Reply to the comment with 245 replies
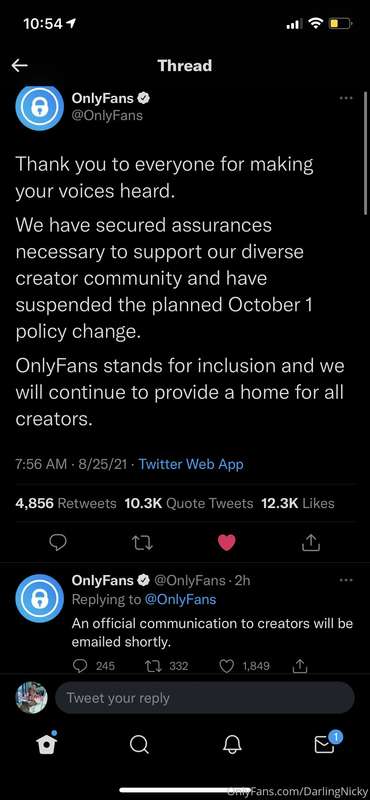The image size is (370, 800). tap(93, 666)
